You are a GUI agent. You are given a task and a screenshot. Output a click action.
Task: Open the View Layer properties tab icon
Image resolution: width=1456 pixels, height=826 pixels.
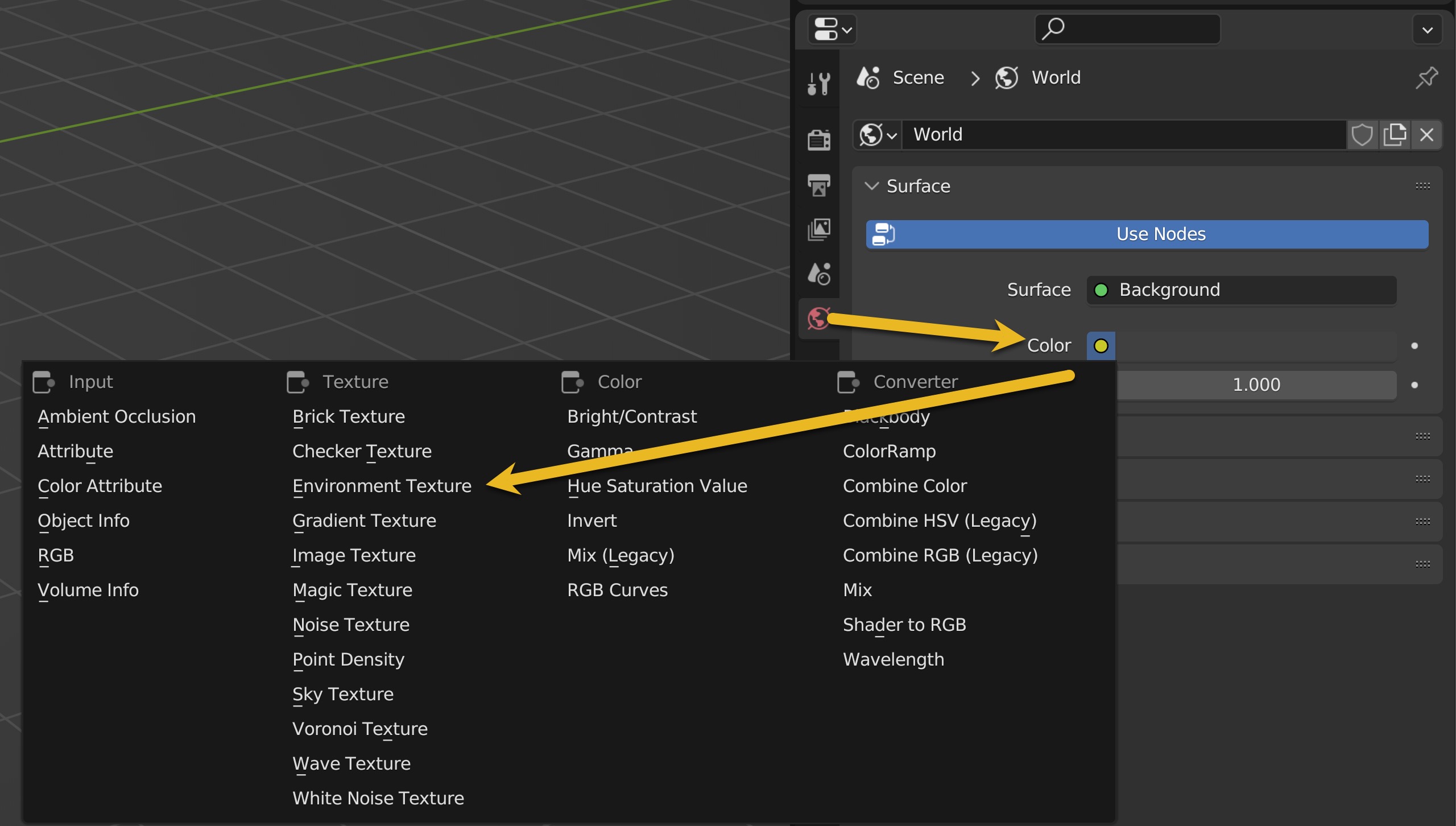pos(818,229)
